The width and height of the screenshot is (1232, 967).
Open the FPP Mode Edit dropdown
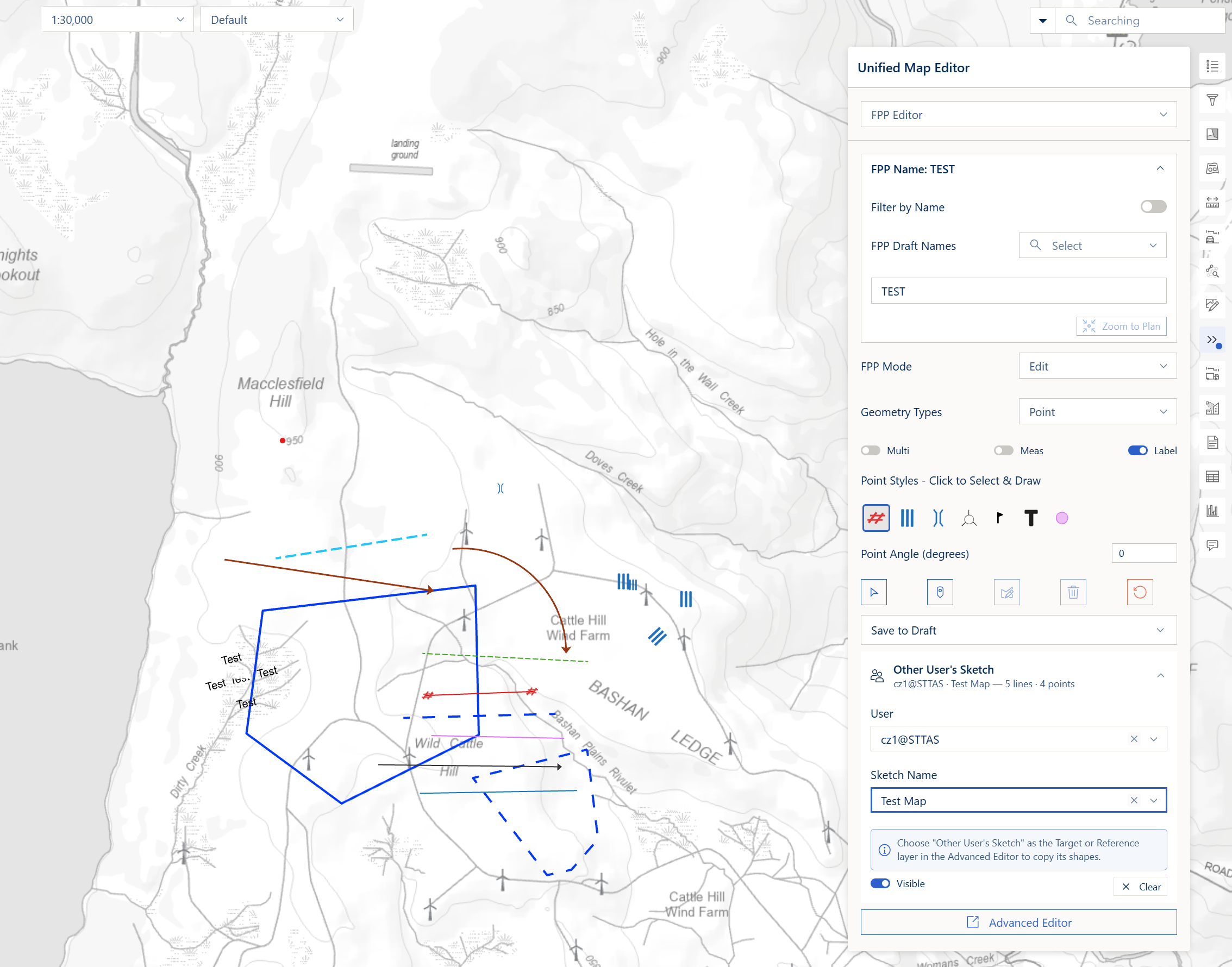tap(1097, 366)
